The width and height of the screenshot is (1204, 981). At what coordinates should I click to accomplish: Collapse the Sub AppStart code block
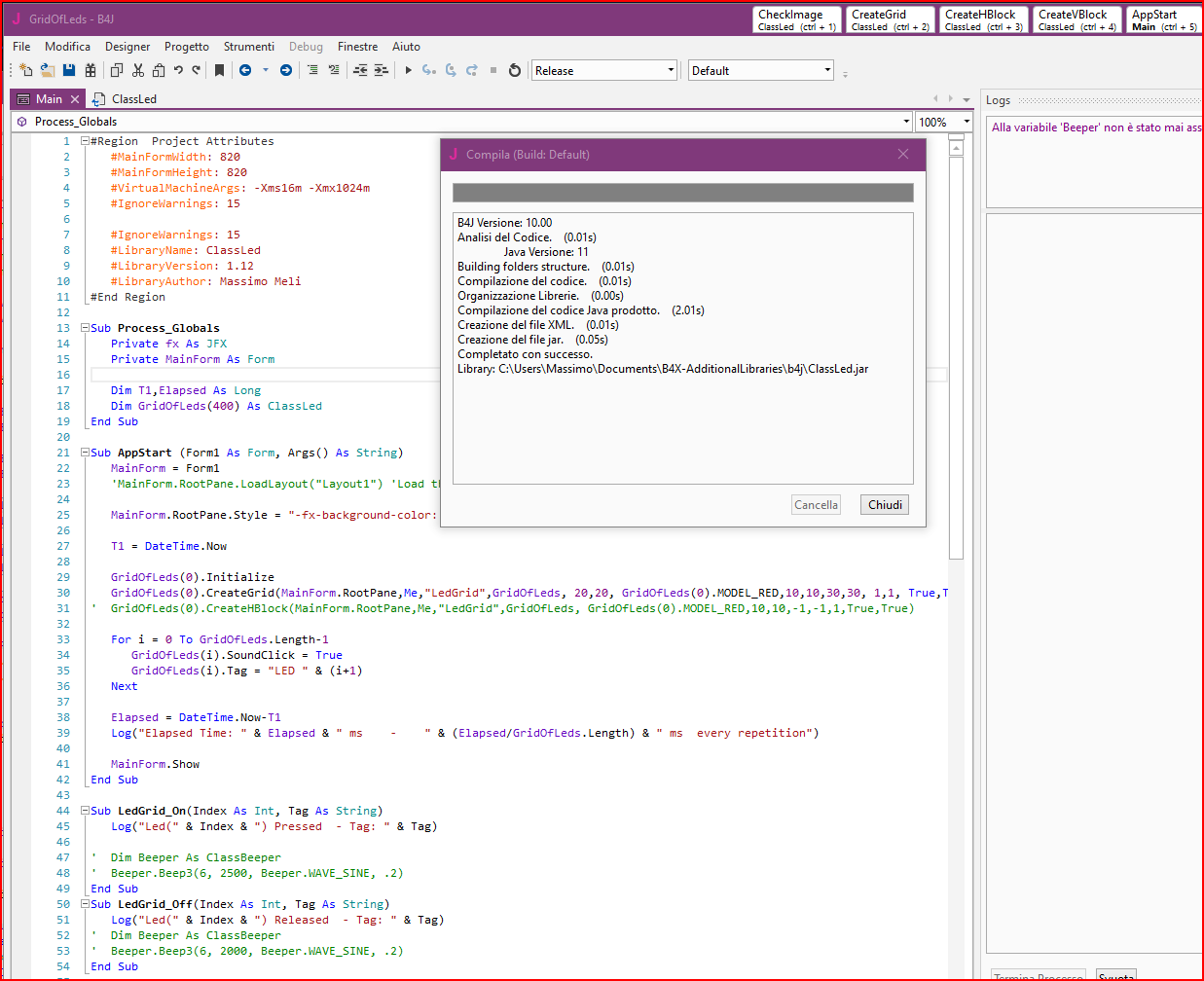pyautogui.click(x=85, y=453)
